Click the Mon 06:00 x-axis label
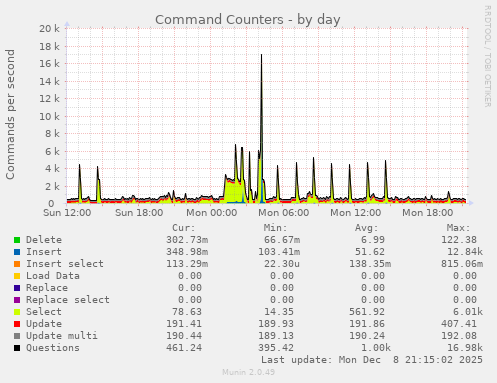The width and height of the screenshot is (497, 383). (284, 213)
